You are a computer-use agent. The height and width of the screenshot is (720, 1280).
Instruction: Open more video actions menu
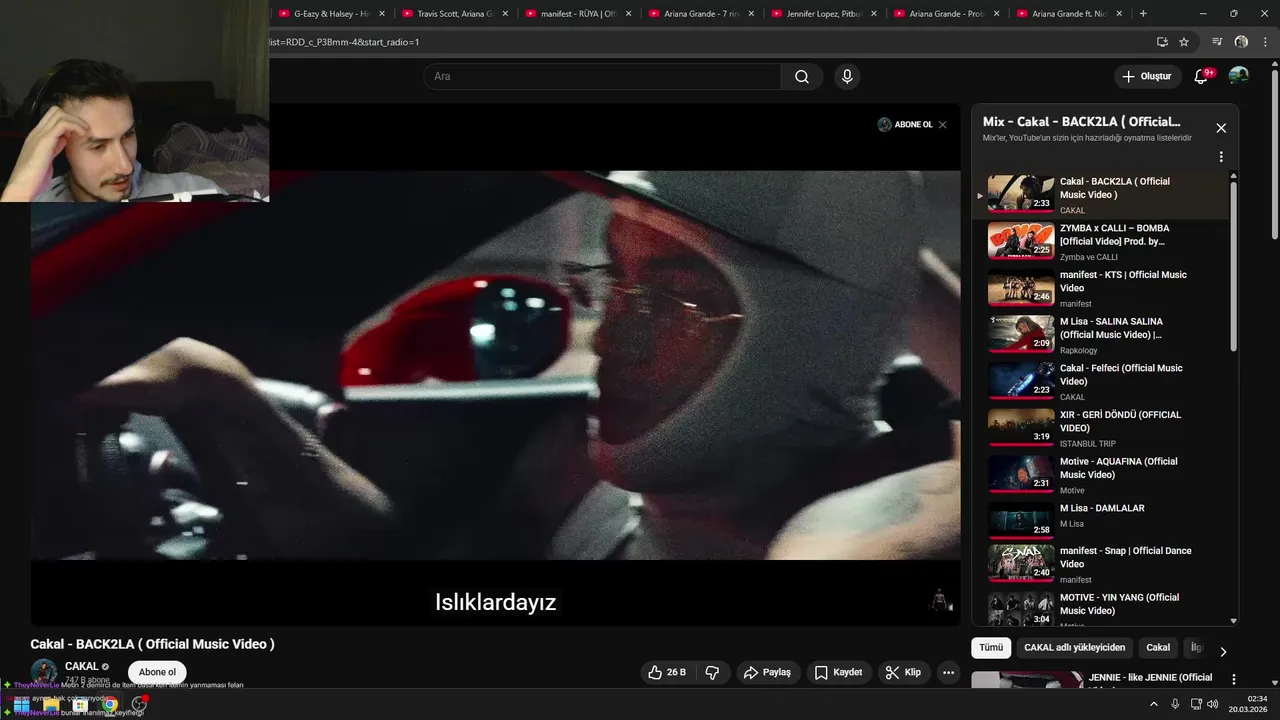(x=949, y=673)
